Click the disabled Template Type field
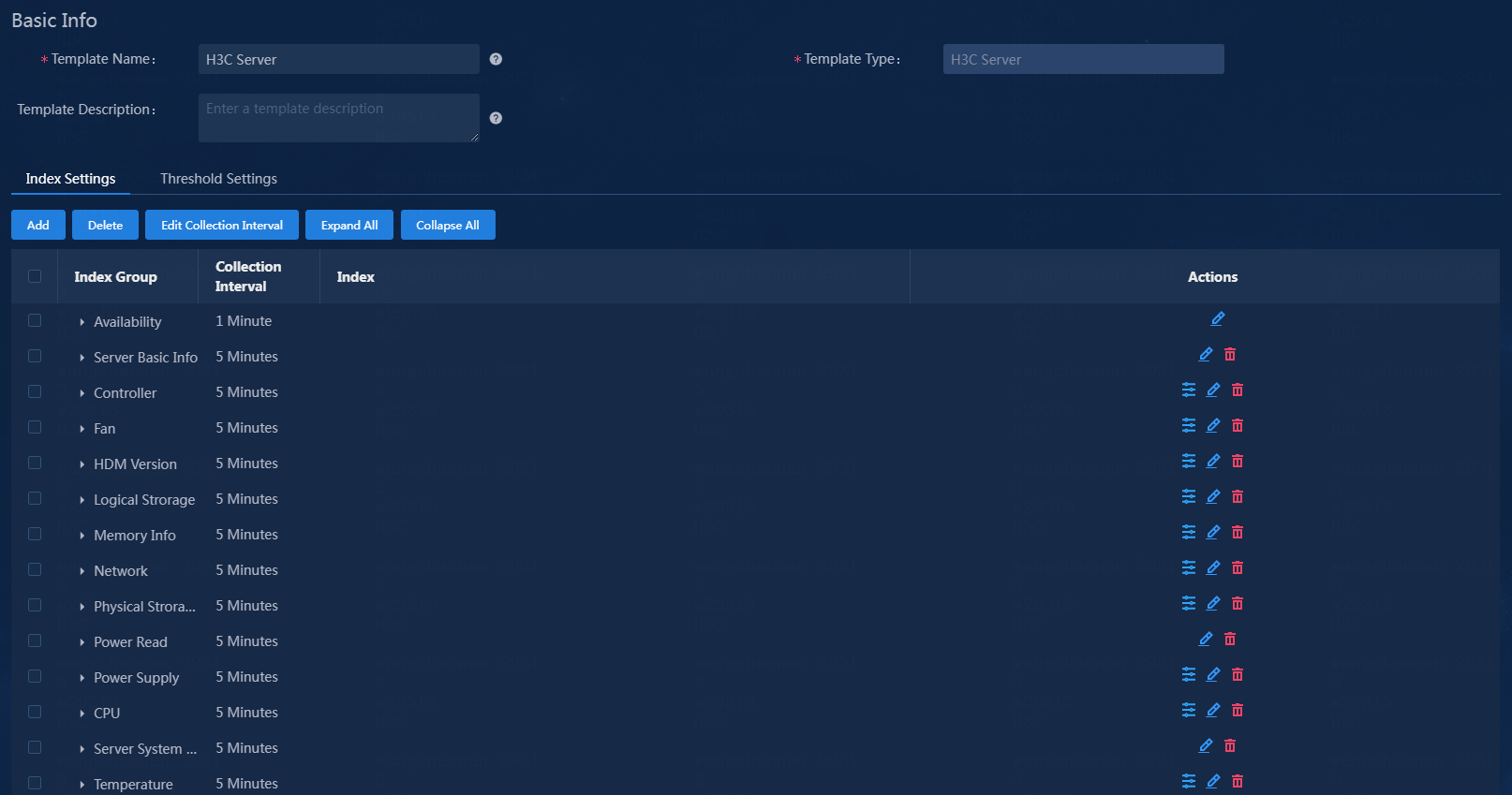This screenshot has height=795, width=1512. coord(1084,59)
